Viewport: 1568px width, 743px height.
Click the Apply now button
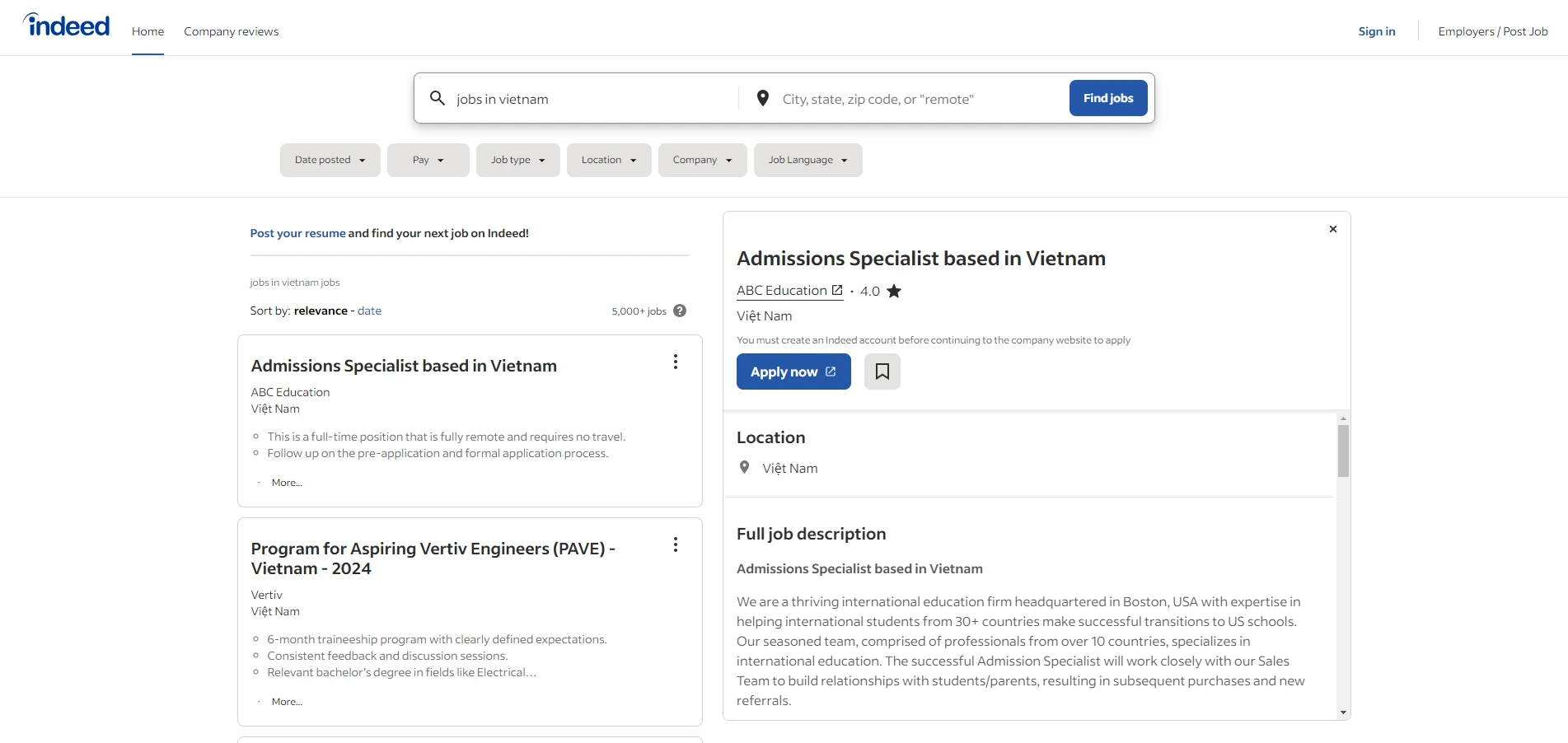click(x=793, y=371)
